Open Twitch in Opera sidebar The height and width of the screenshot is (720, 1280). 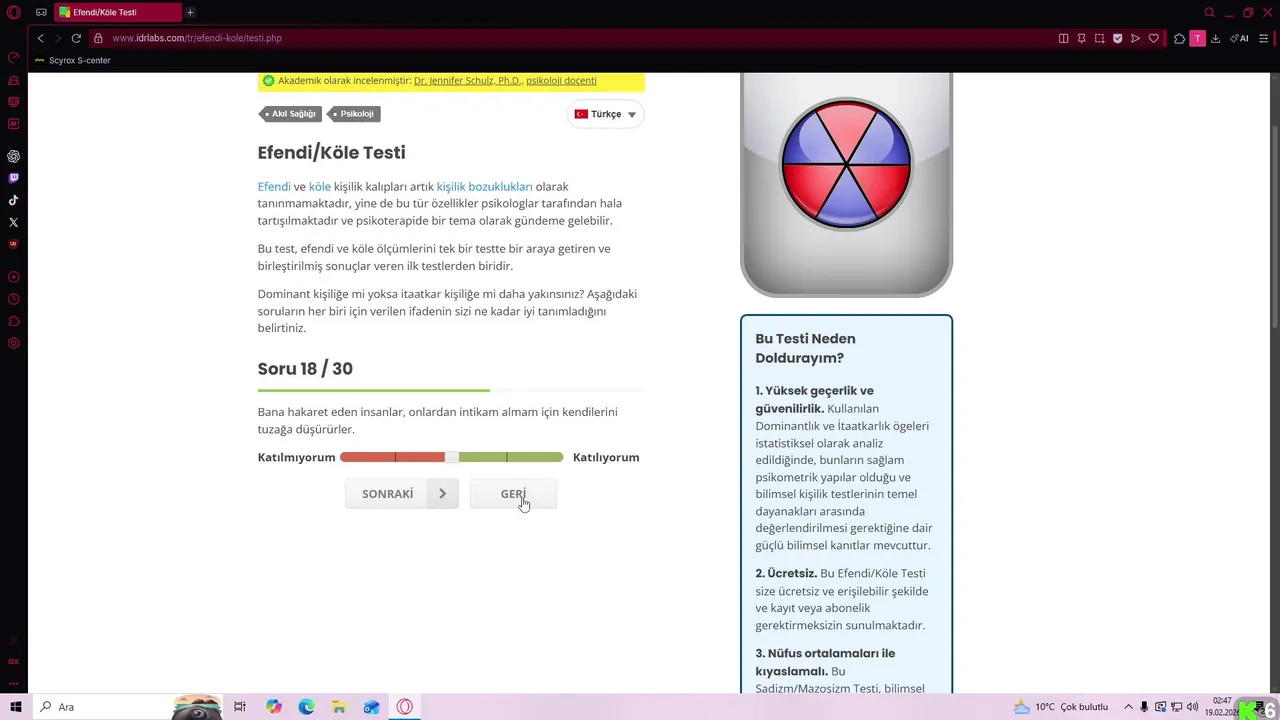pyautogui.click(x=13, y=178)
